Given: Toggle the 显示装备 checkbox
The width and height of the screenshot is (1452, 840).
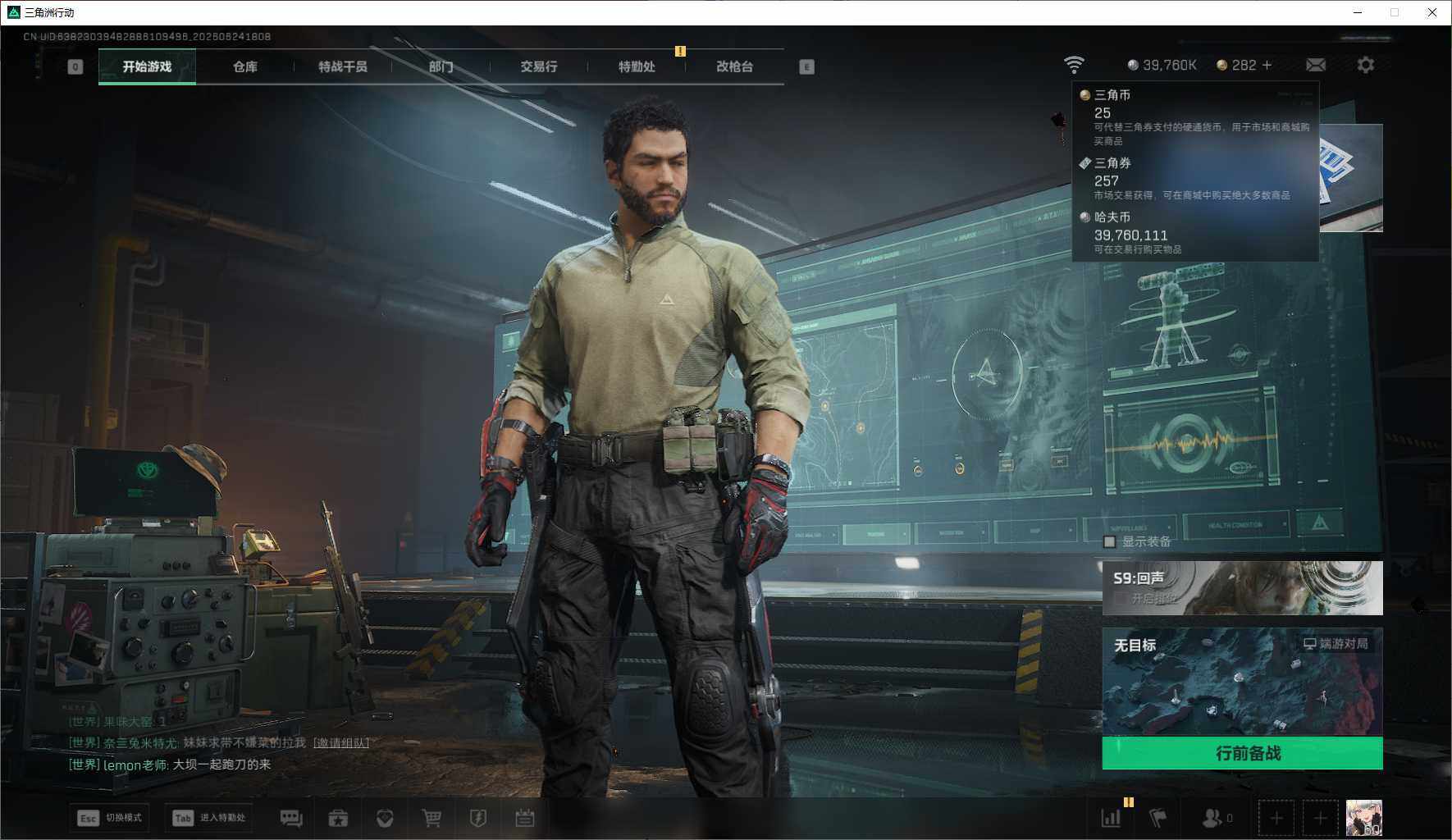Looking at the screenshot, I should [1109, 541].
